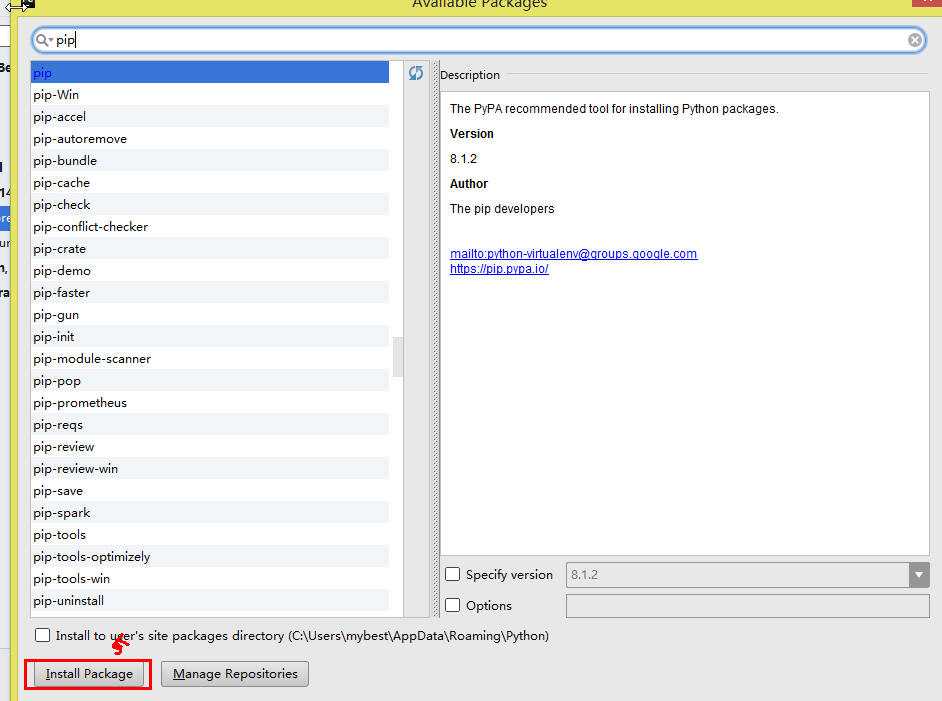Select the pip-bundle package
The width and height of the screenshot is (942, 701).
[210, 160]
